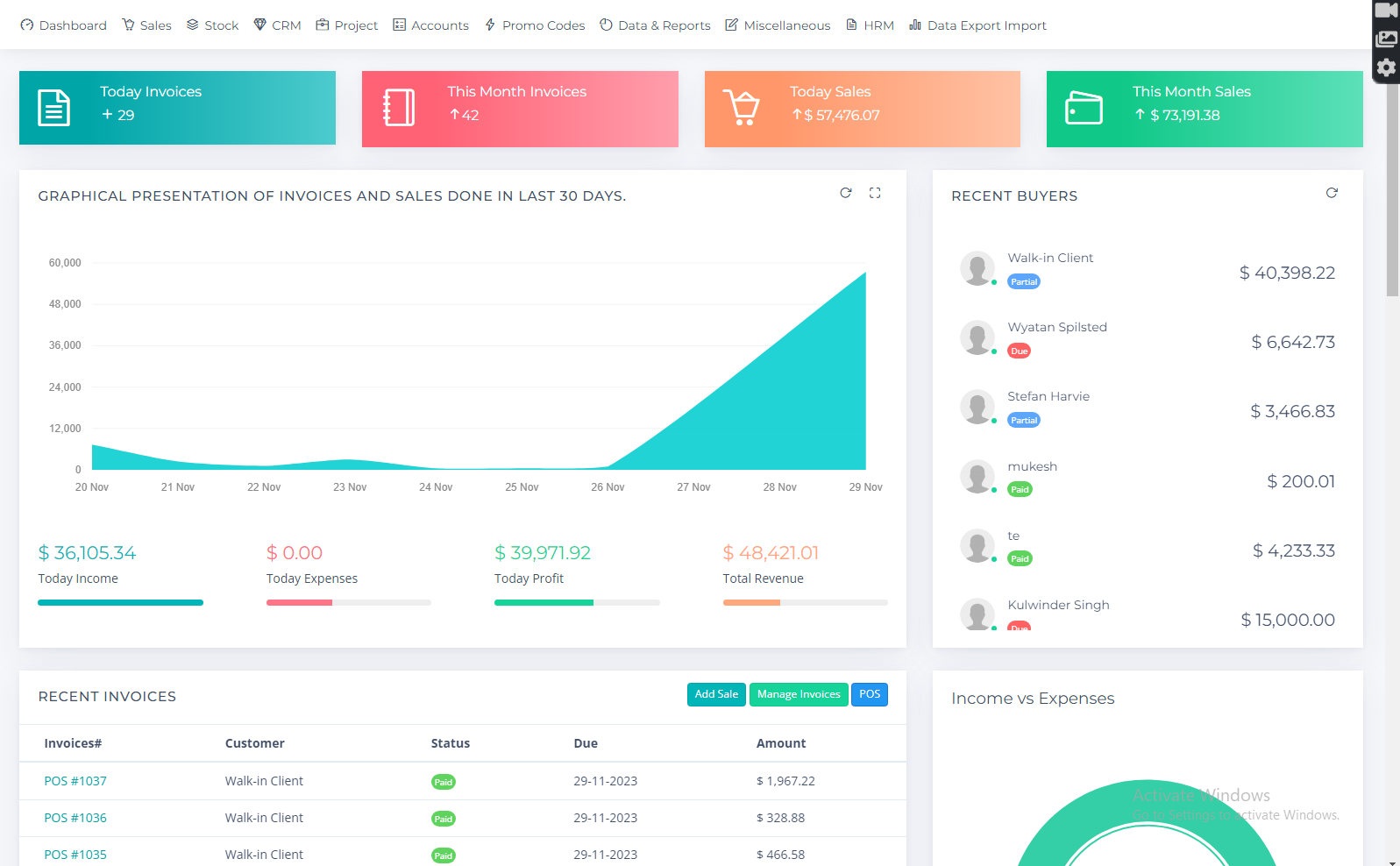
Task: Click the Project briefcase icon
Action: [x=323, y=25]
